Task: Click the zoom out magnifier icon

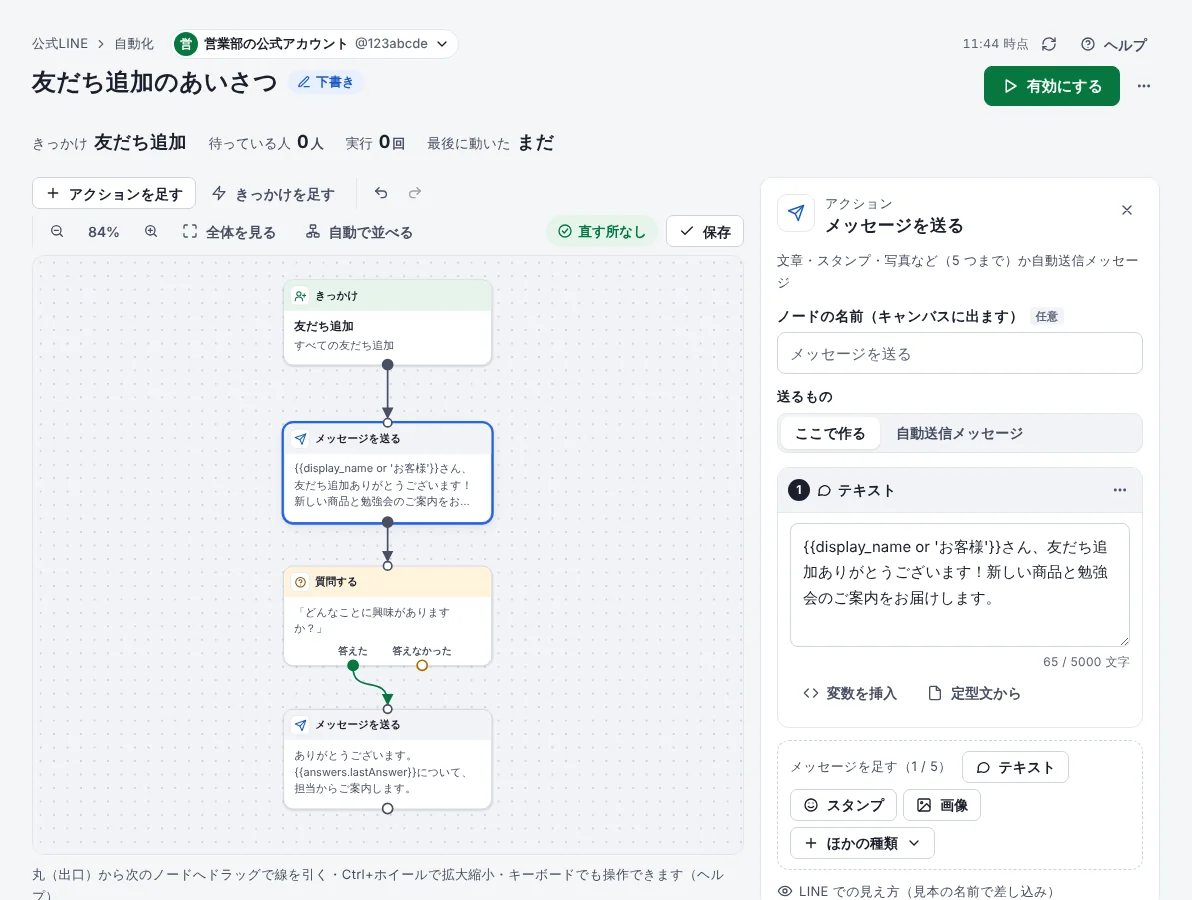Action: click(x=57, y=231)
